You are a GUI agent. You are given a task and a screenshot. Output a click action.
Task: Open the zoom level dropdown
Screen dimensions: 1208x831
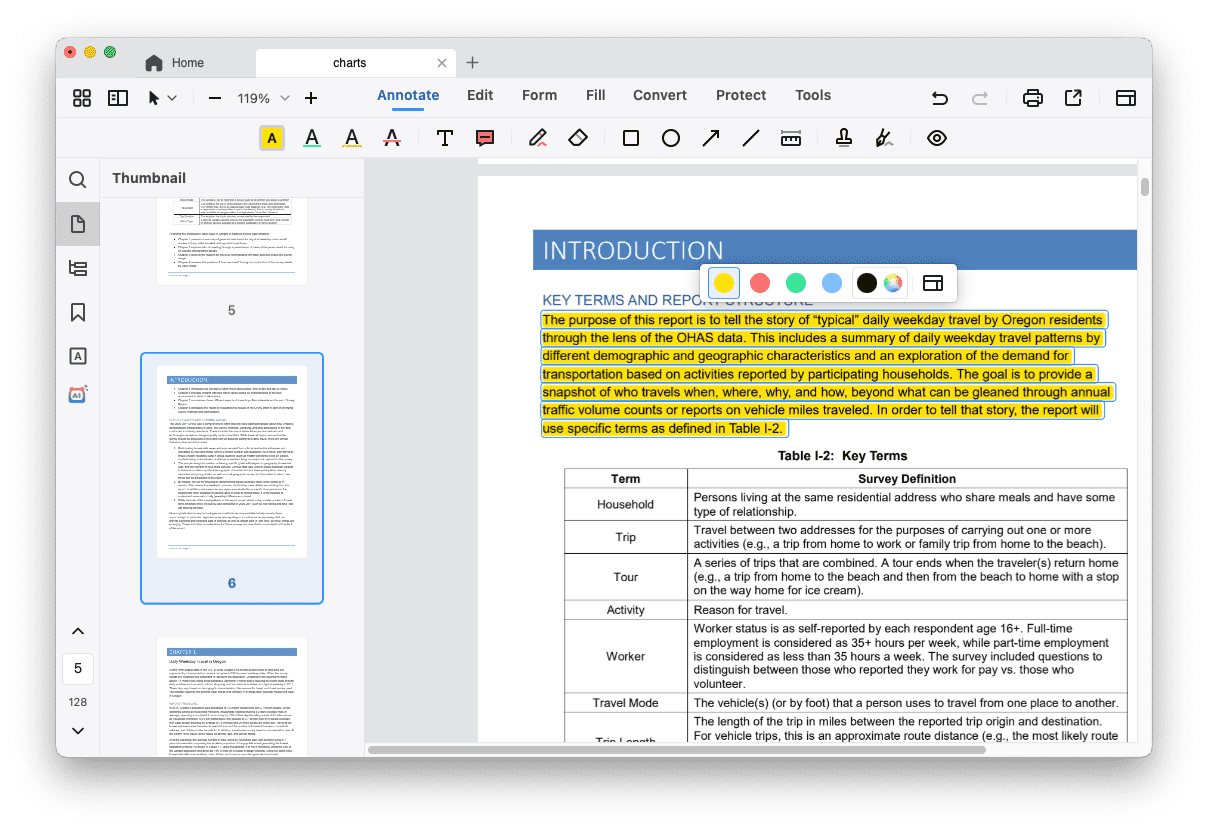pyautogui.click(x=285, y=98)
